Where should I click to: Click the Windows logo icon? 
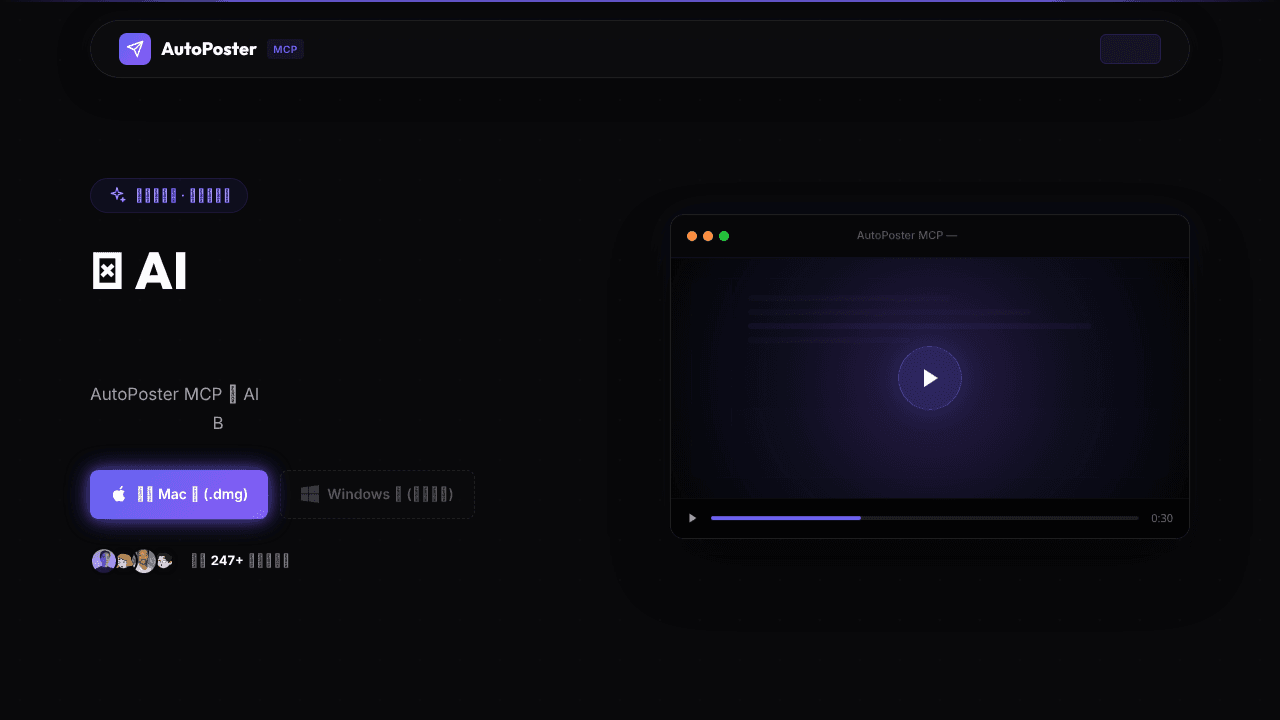(x=310, y=494)
